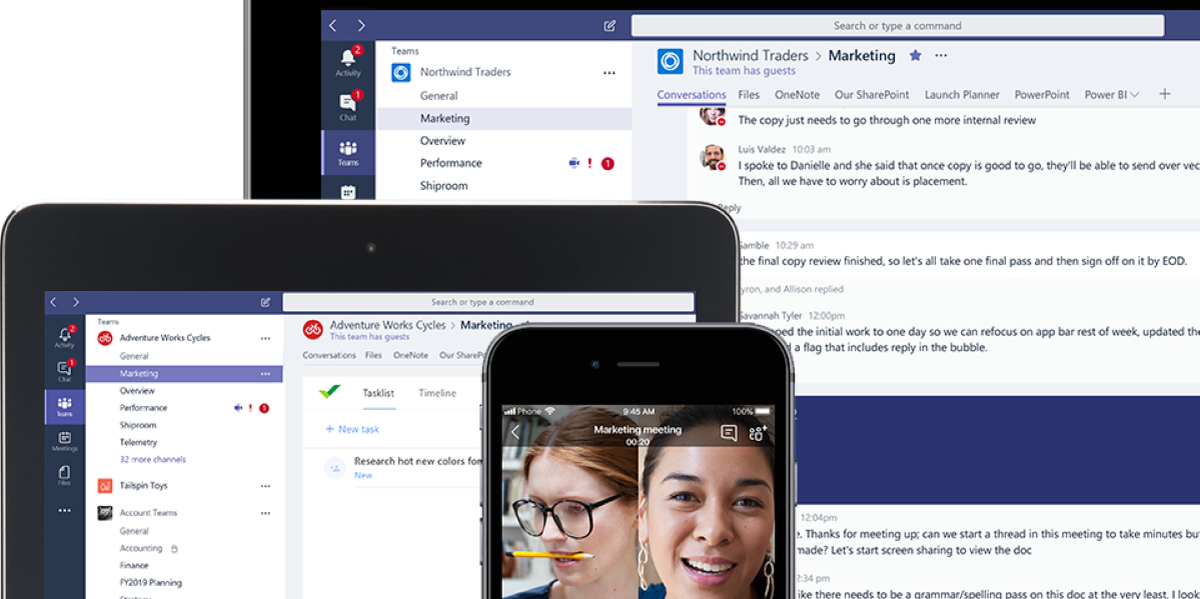This screenshot has width=1200, height=599.
Task: Switch to the desktop Conversations tab
Action: click(691, 95)
